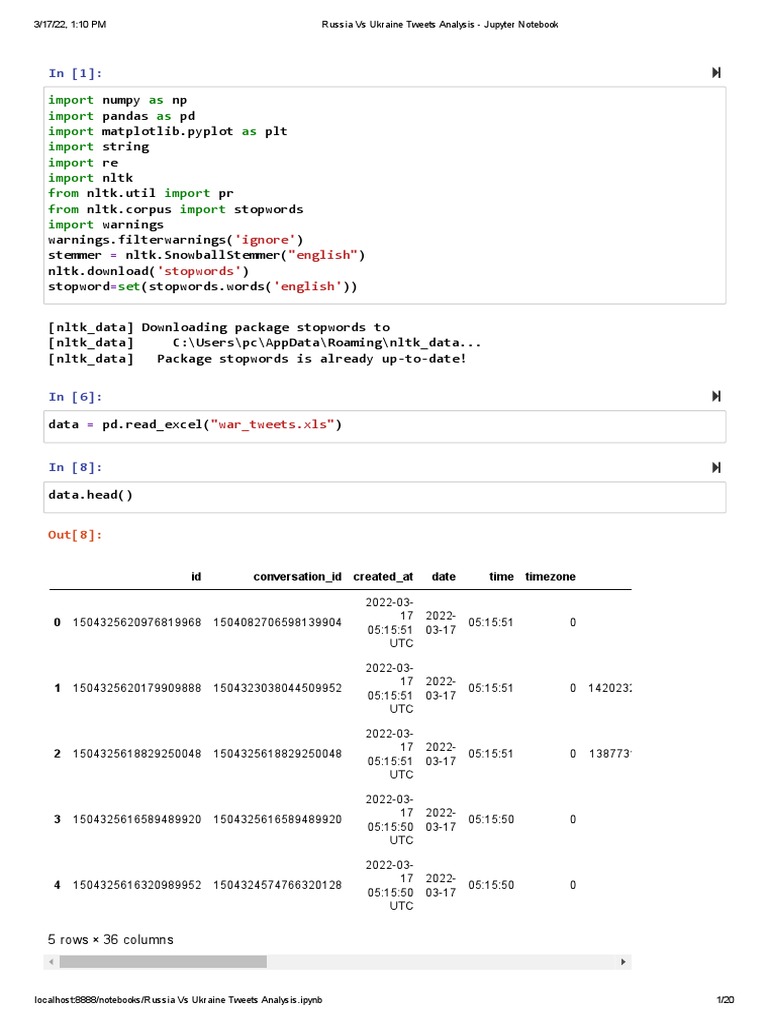Image resolution: width=768 pixels, height=1024 pixels.
Task: Select the created_at column header
Action: pyautogui.click(x=383, y=577)
